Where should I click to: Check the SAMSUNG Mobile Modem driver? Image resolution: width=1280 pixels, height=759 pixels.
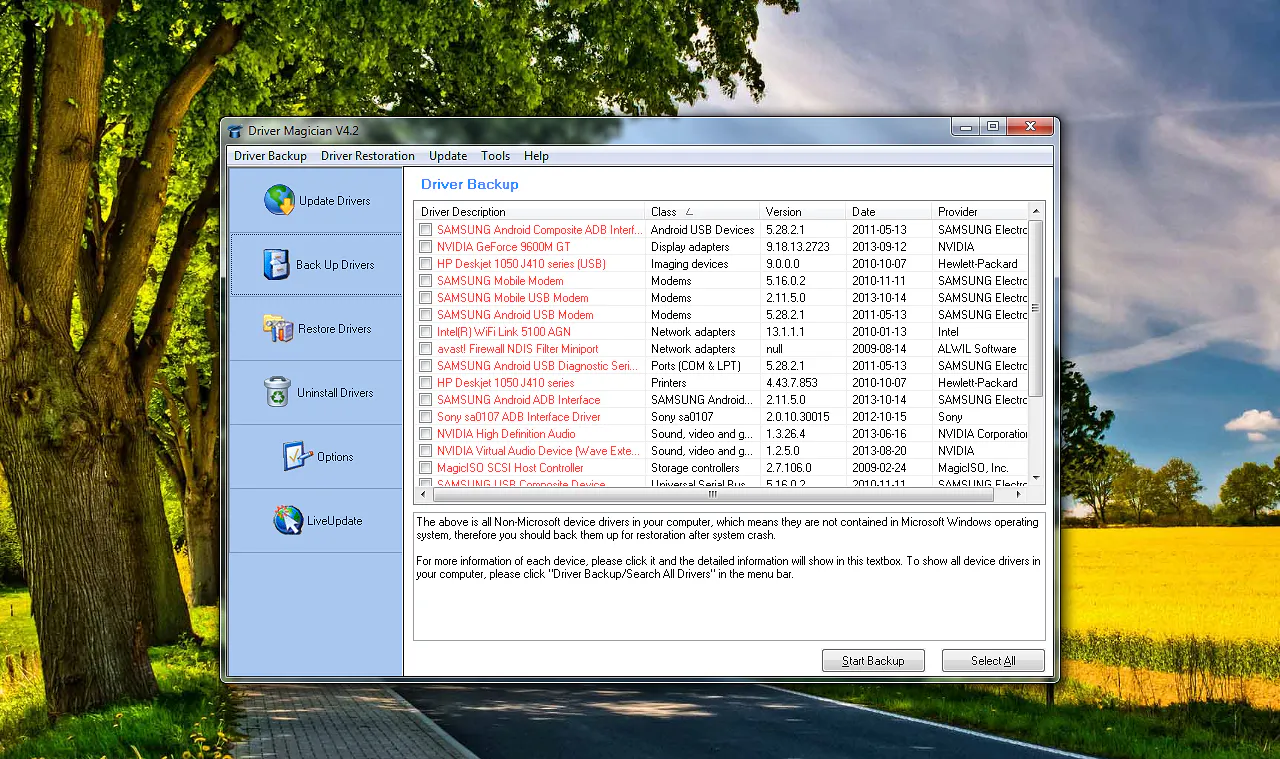pyautogui.click(x=425, y=280)
